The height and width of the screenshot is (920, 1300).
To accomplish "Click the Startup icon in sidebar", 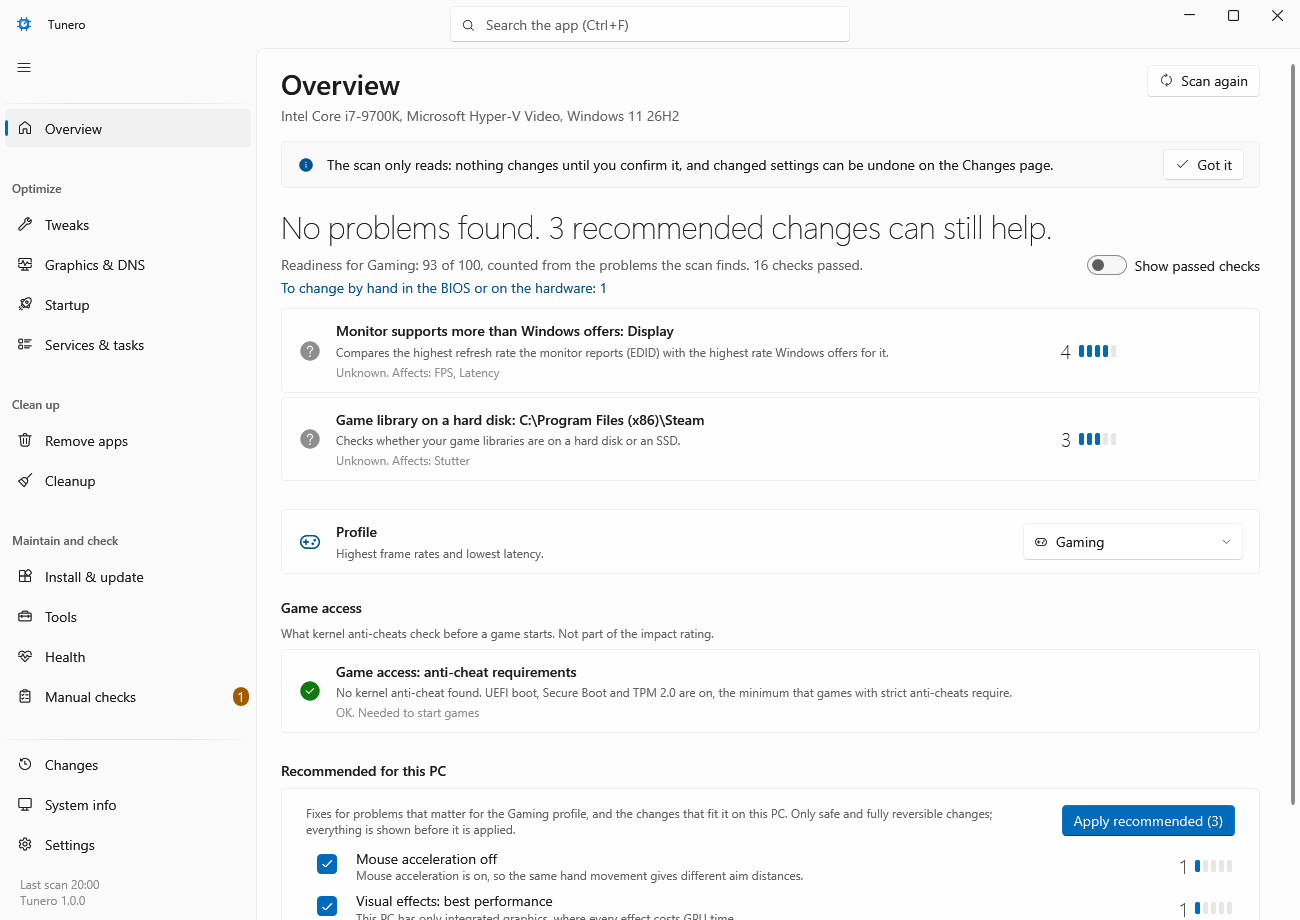I will tap(25, 305).
